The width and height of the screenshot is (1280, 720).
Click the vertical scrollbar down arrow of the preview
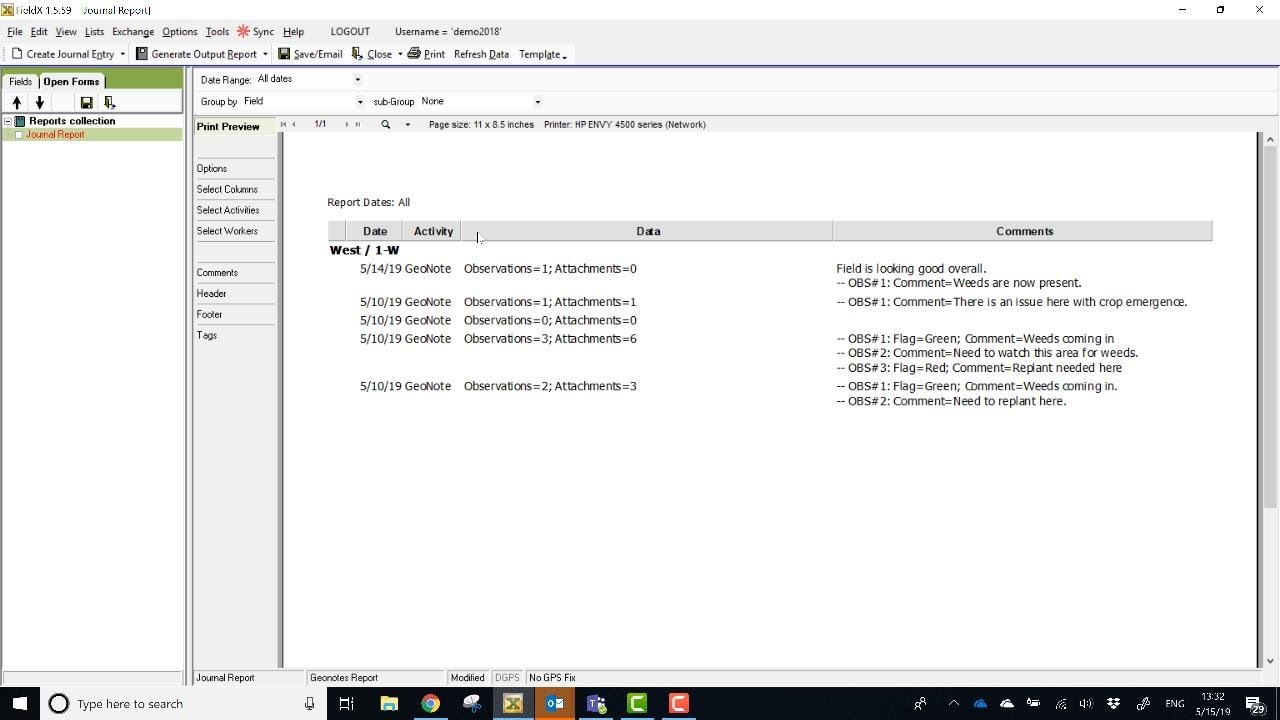point(1270,661)
